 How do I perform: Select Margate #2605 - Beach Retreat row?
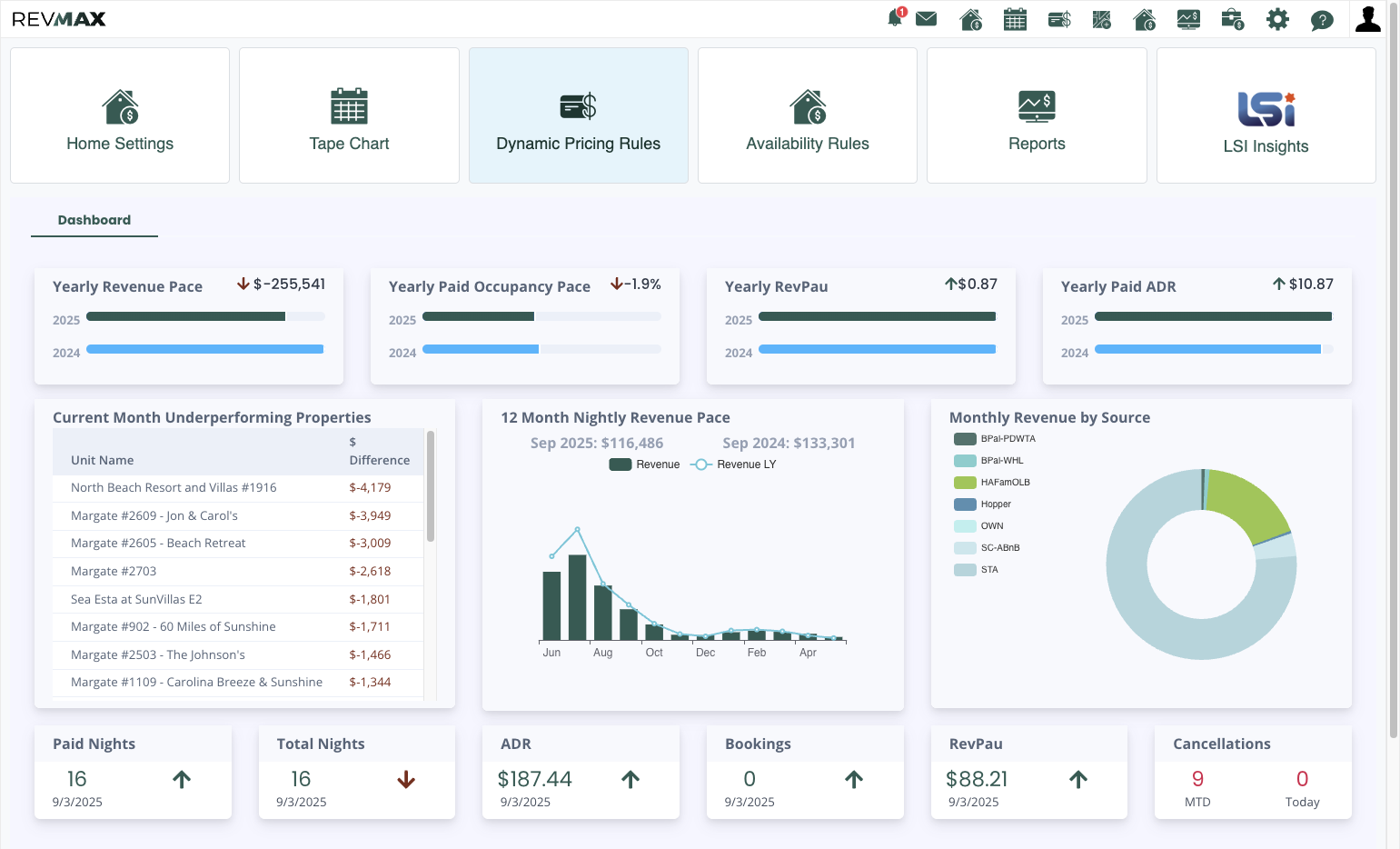tap(238, 544)
